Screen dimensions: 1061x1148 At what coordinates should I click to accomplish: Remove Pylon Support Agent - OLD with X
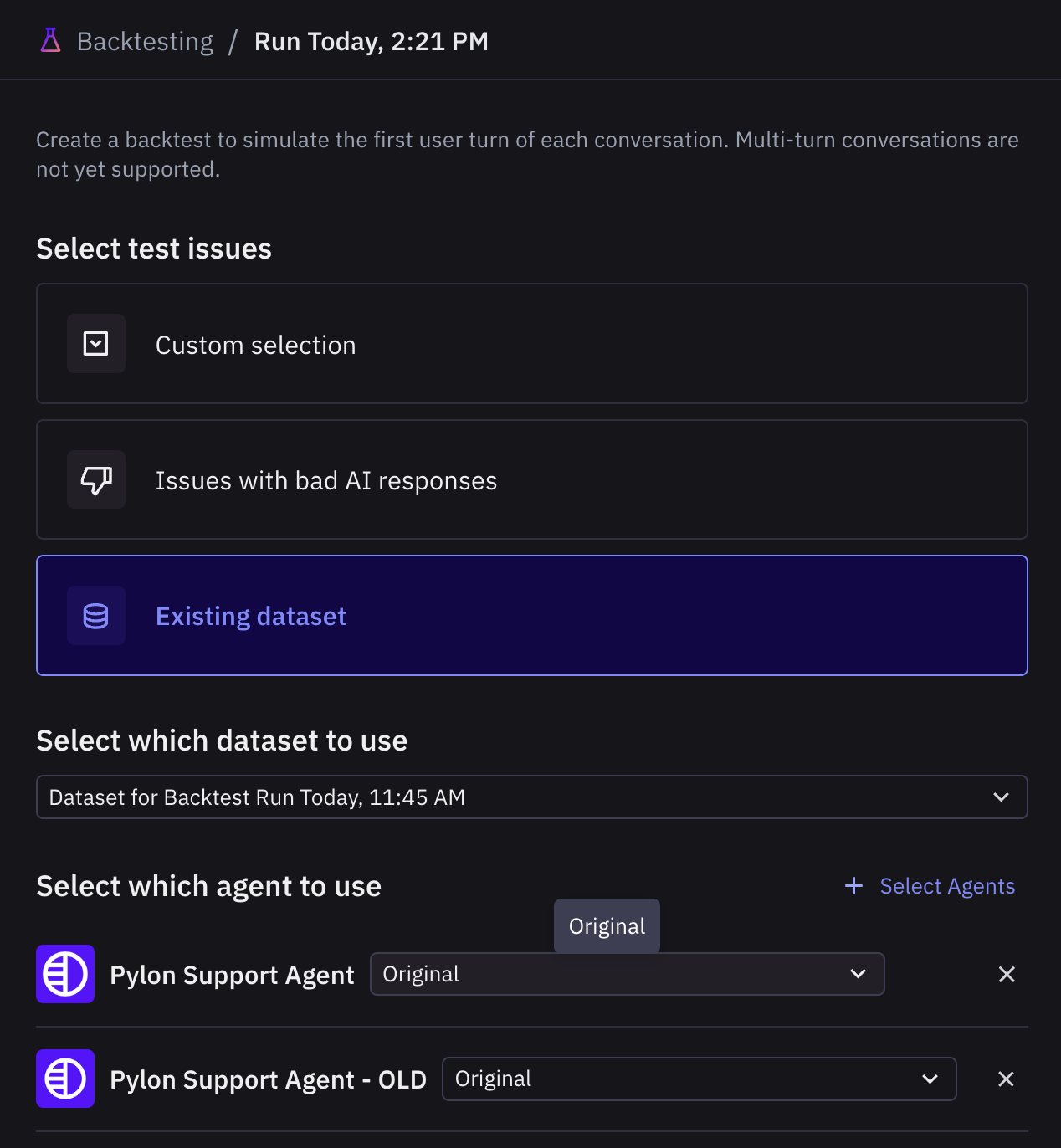pyautogui.click(x=1007, y=1079)
